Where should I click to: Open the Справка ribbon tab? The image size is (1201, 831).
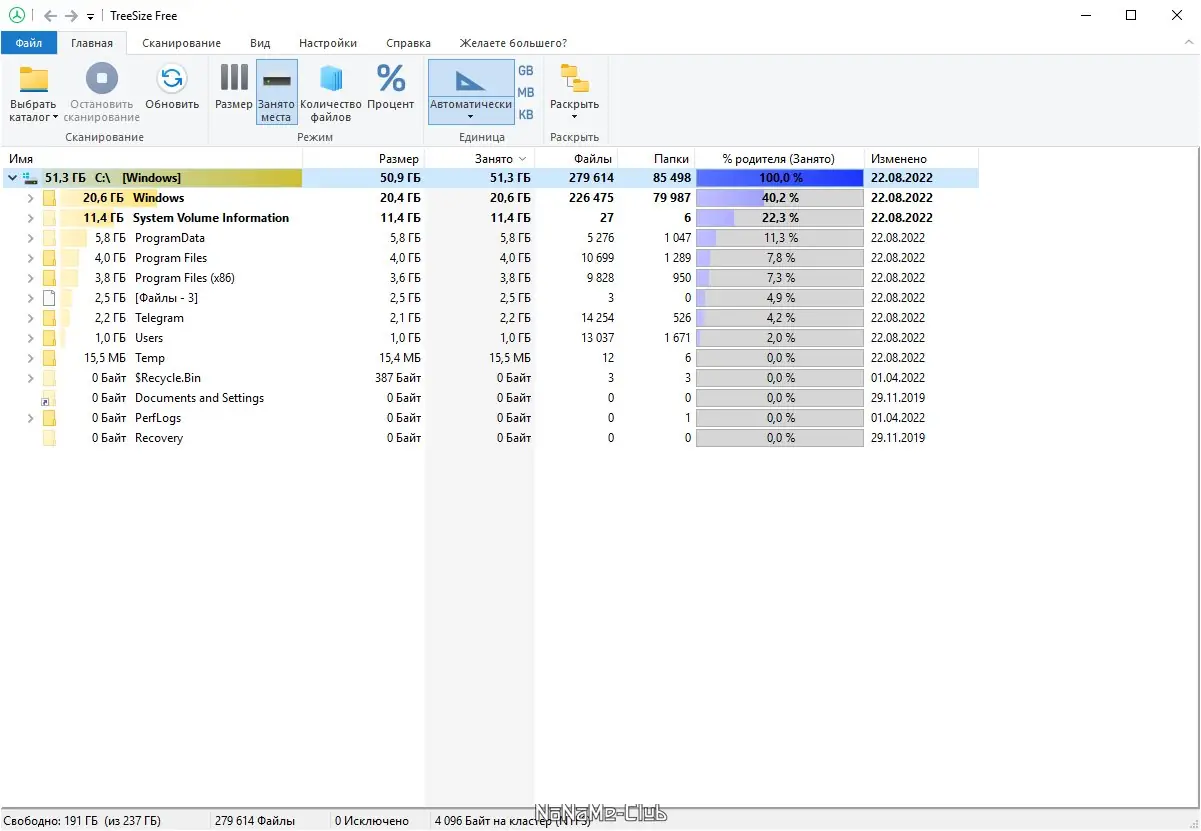tap(407, 43)
